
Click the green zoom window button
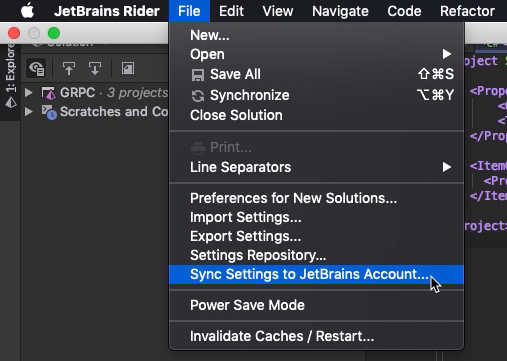[54, 33]
